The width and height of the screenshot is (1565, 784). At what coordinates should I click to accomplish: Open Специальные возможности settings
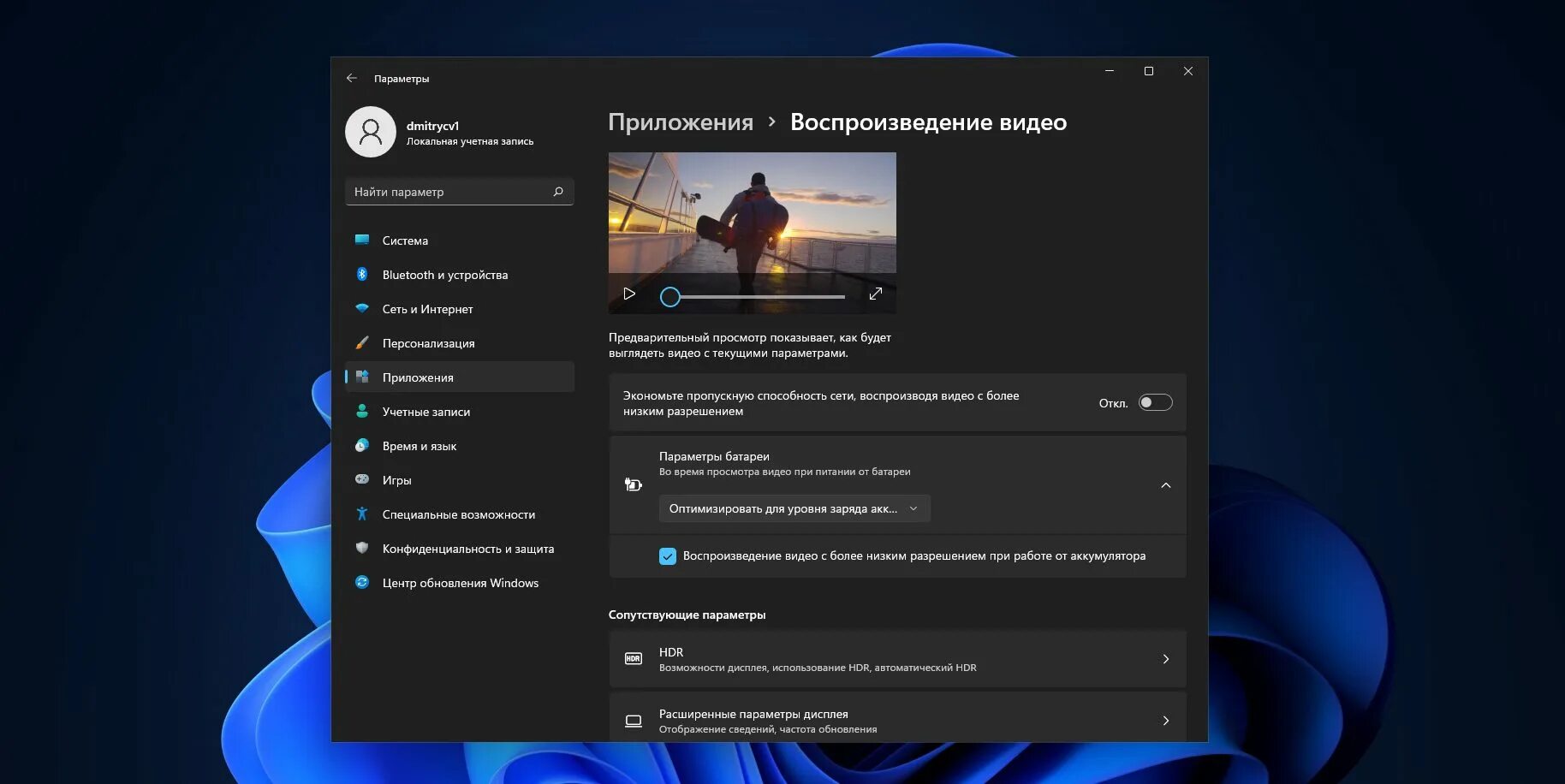pyautogui.click(x=460, y=514)
